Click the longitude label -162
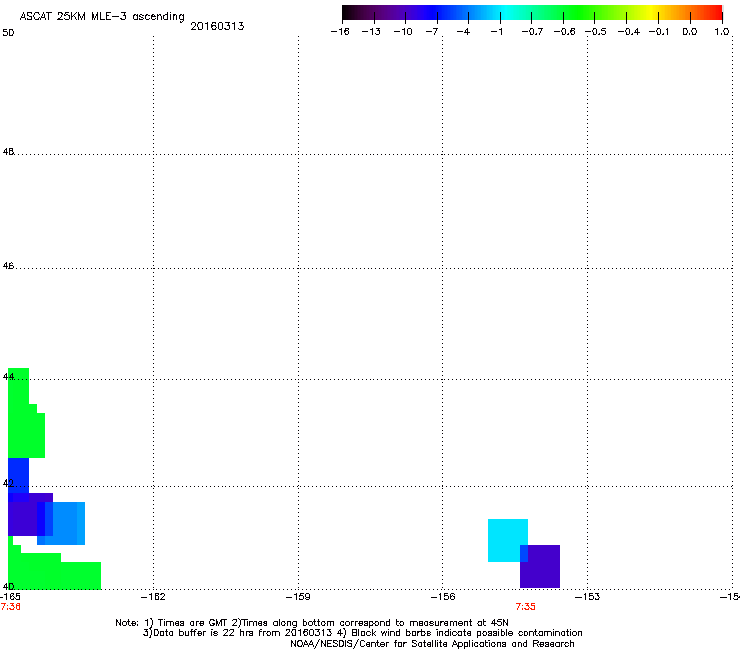 point(153,597)
